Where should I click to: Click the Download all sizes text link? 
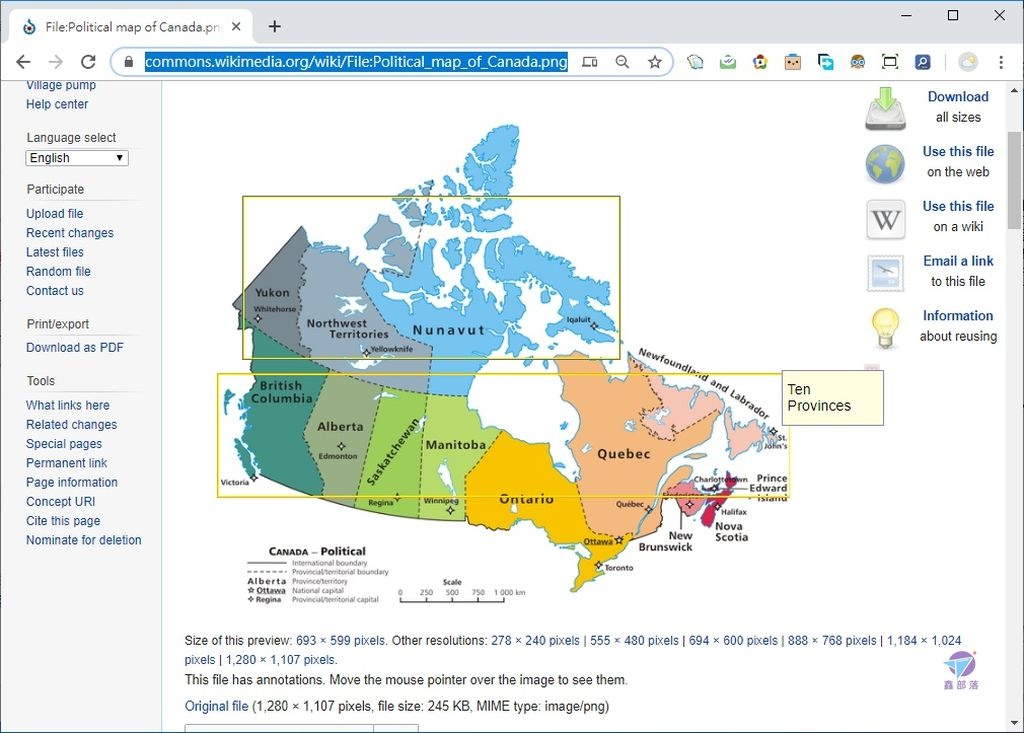[958, 97]
